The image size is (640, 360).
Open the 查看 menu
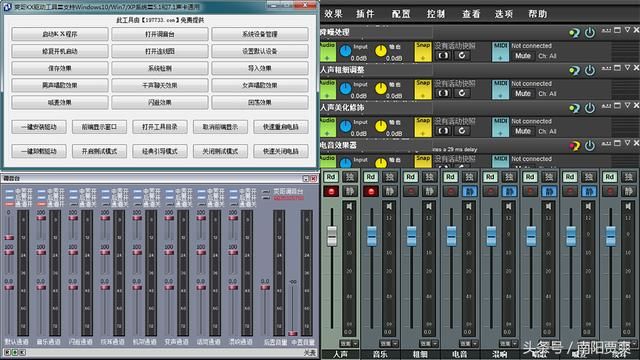click(x=471, y=14)
